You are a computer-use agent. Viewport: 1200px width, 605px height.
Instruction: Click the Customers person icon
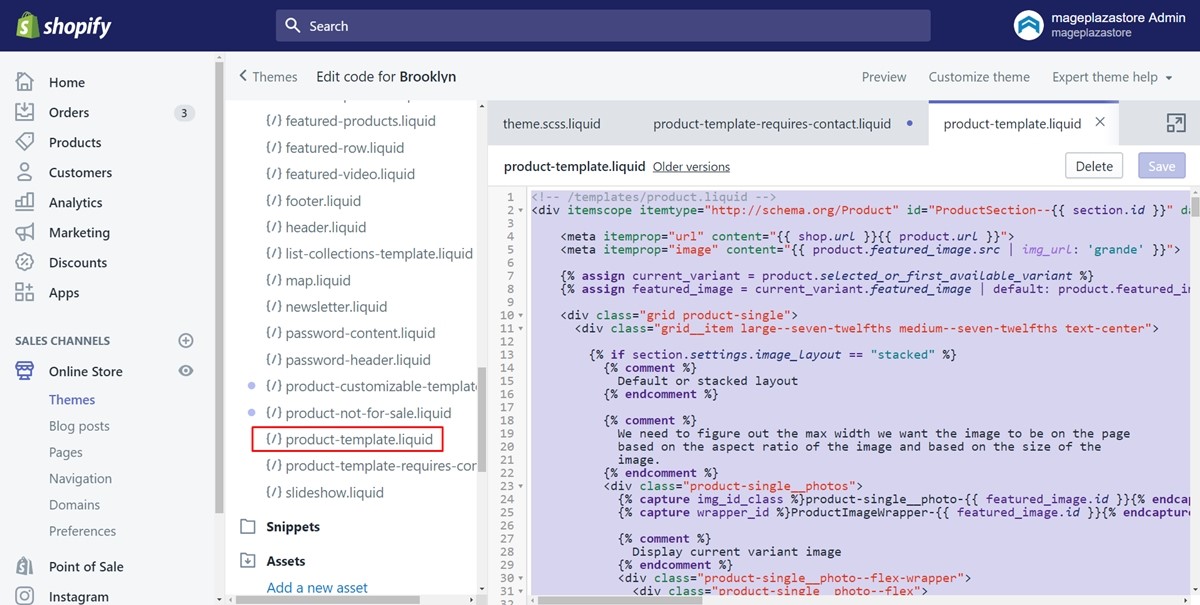[x=25, y=172]
